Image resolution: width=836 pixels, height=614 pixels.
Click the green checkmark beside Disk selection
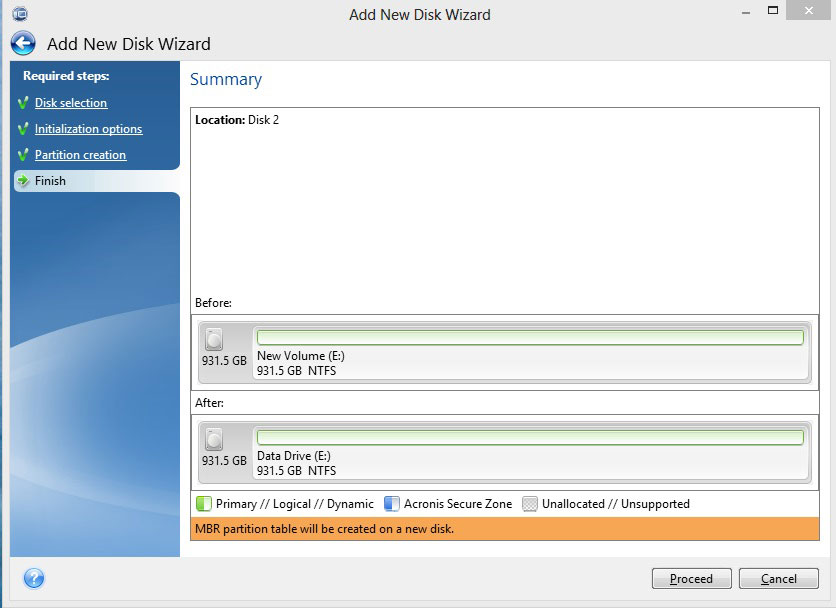pos(23,102)
